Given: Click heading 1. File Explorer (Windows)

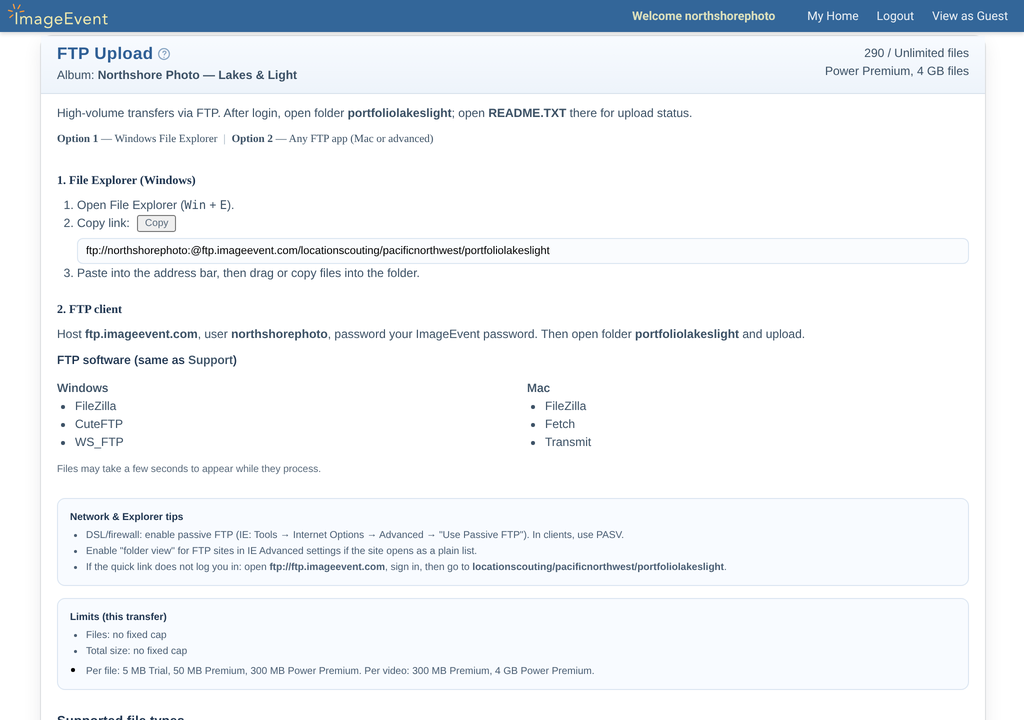Looking at the screenshot, I should tap(126, 180).
